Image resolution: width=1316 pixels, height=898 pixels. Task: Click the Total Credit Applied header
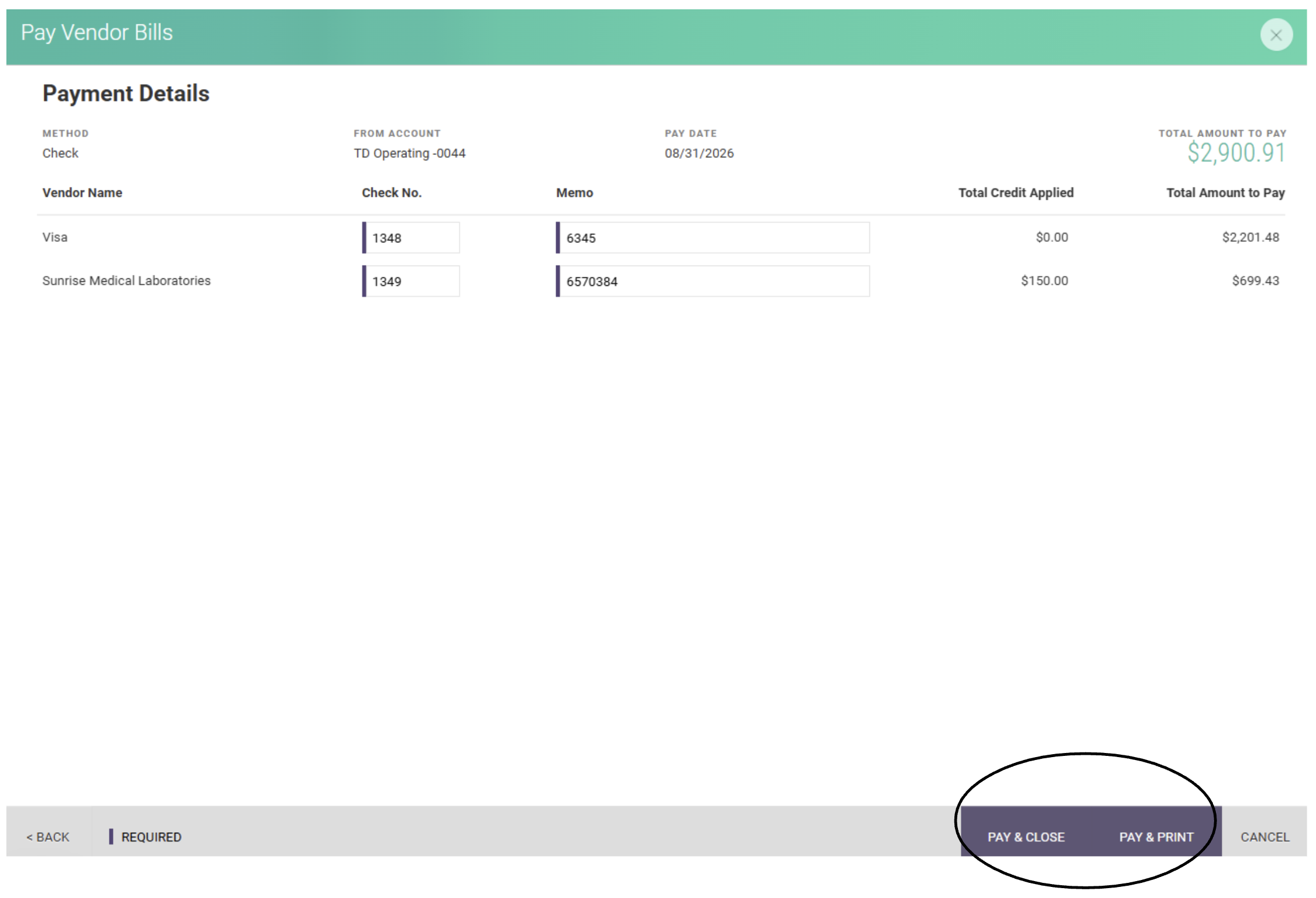point(1016,193)
